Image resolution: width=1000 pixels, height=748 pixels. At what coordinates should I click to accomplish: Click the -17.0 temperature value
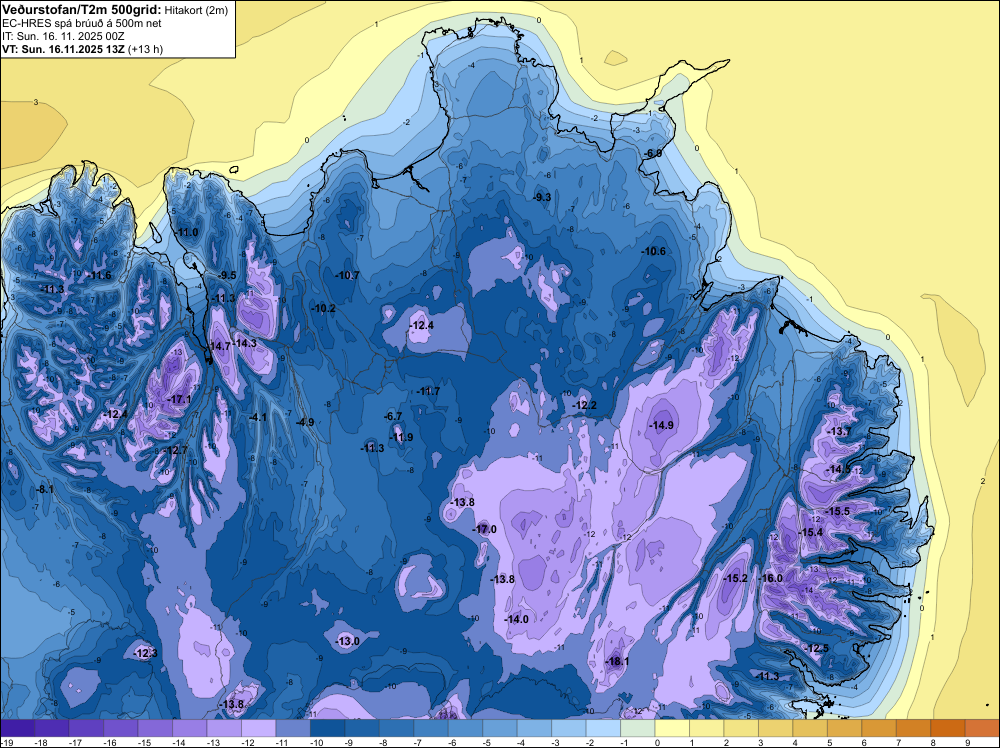484,529
